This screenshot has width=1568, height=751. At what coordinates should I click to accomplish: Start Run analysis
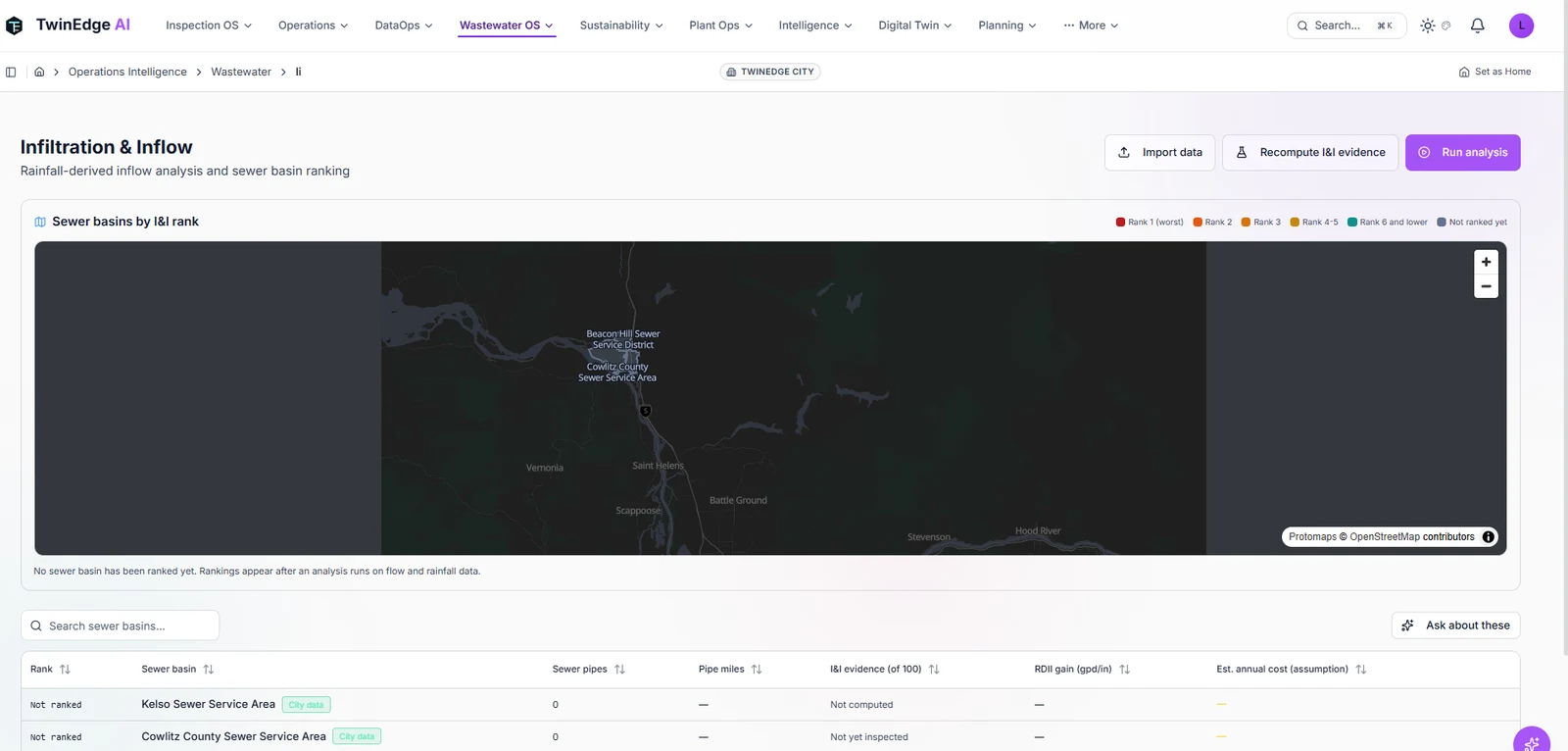click(1463, 153)
